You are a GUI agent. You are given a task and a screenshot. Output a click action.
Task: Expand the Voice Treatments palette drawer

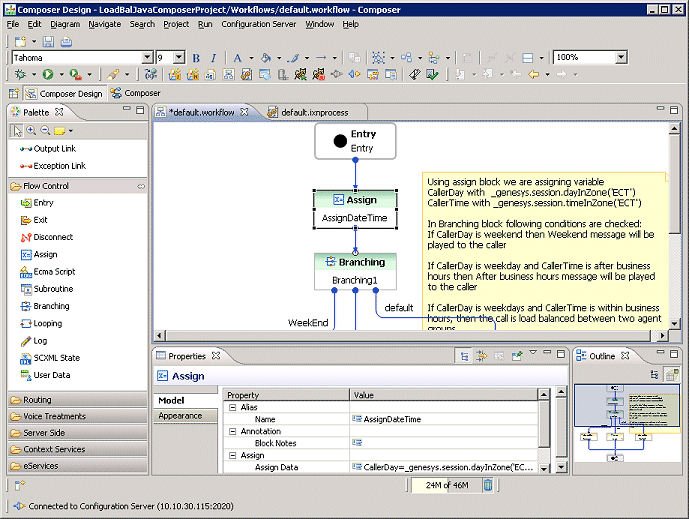click(77, 416)
